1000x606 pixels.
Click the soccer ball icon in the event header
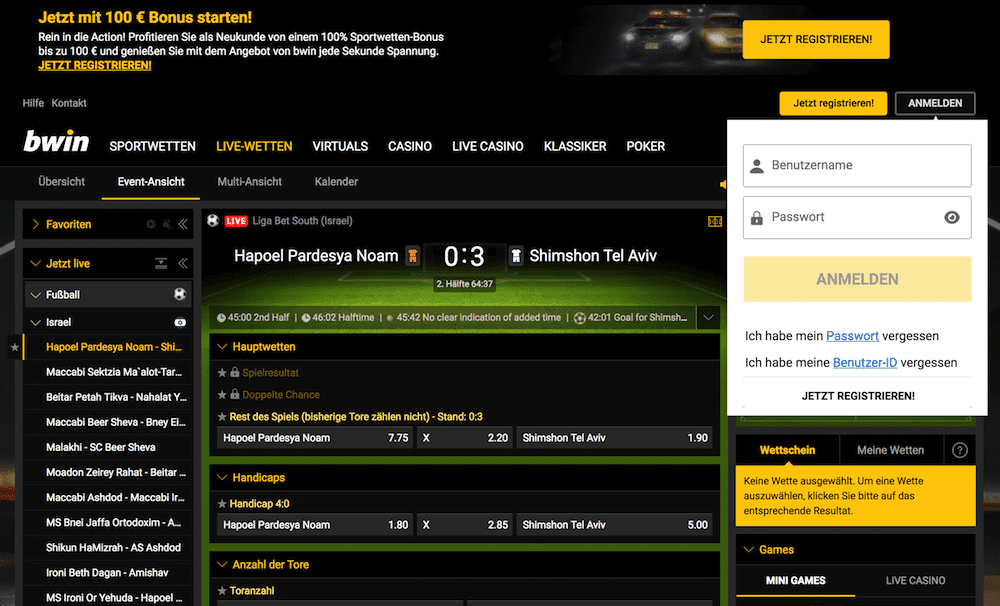pyautogui.click(x=213, y=221)
